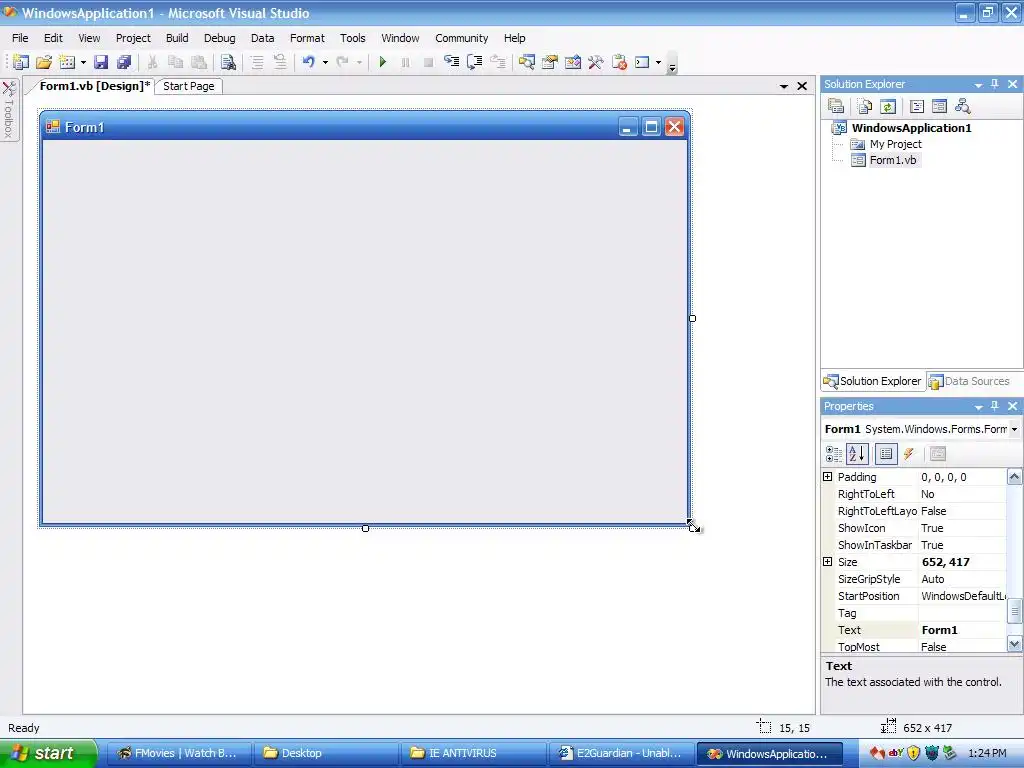
Task: Toggle auto-hide pin on Solution Explorer
Action: (995, 84)
